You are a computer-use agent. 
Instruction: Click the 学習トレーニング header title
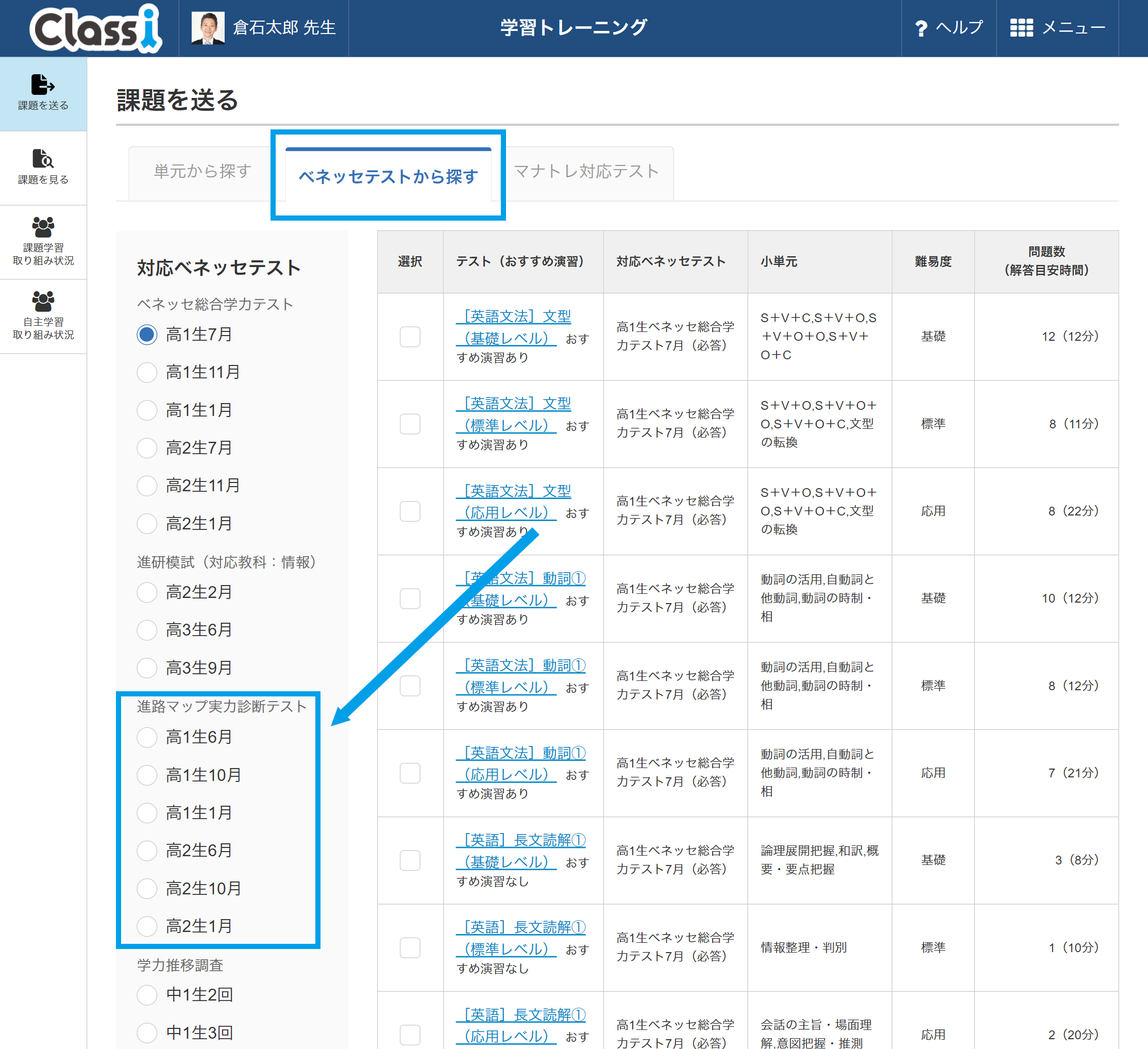[573, 27]
